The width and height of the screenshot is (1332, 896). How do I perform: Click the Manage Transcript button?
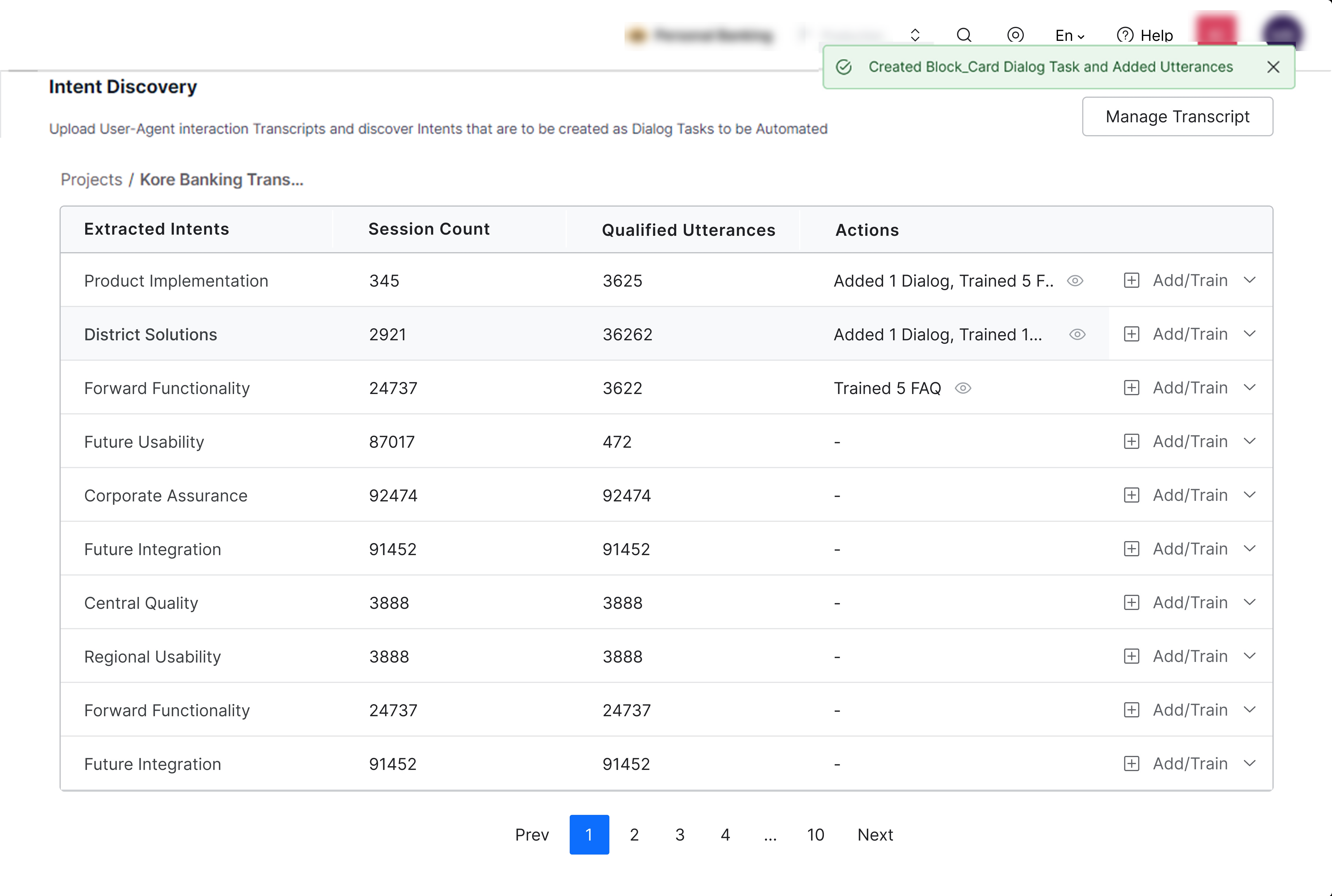[x=1177, y=116]
